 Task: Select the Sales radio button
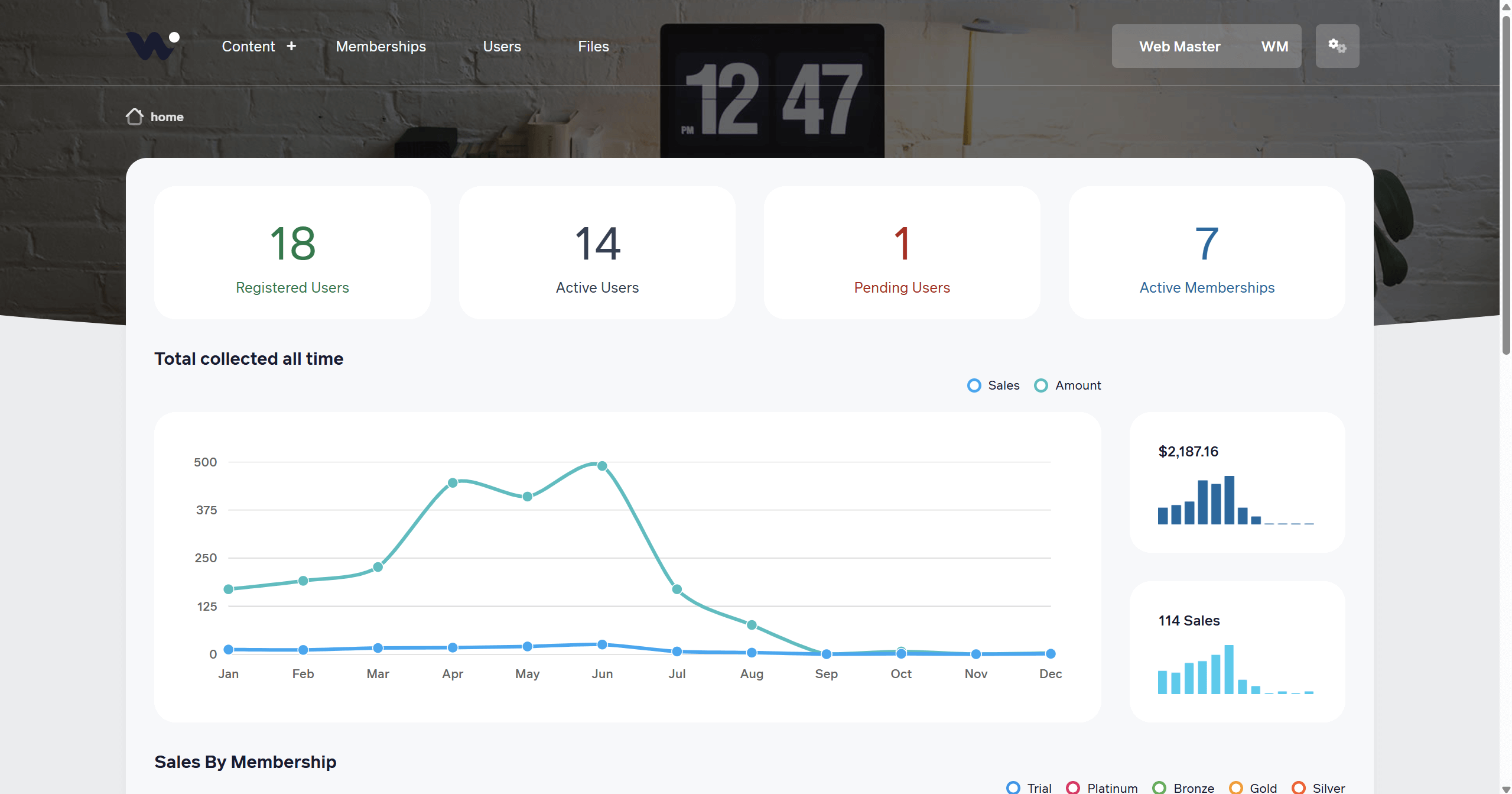(x=974, y=385)
